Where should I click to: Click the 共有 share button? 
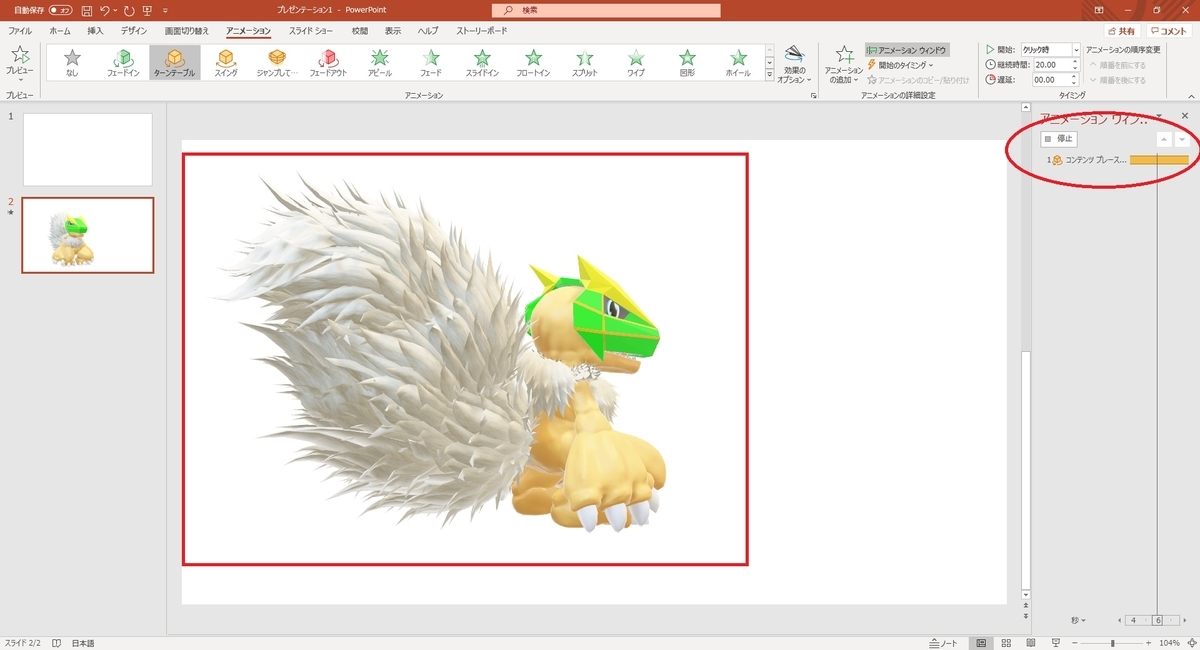[x=1123, y=31]
